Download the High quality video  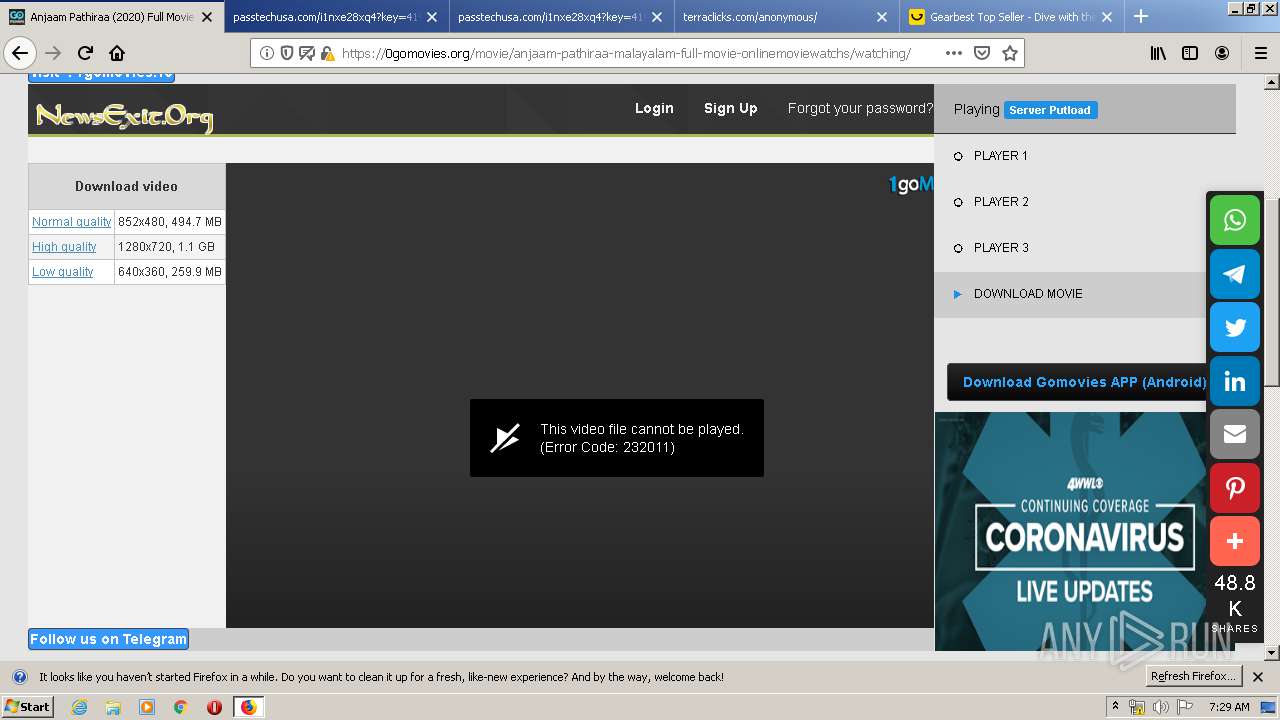tap(64, 247)
